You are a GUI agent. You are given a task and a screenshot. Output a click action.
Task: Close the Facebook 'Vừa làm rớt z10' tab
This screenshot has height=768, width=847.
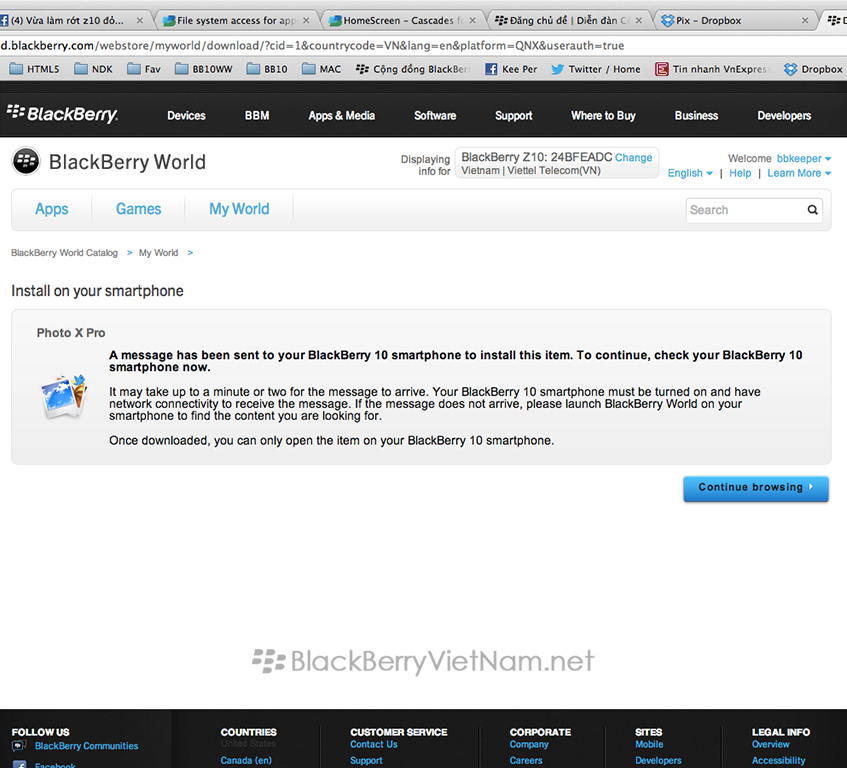(139, 21)
